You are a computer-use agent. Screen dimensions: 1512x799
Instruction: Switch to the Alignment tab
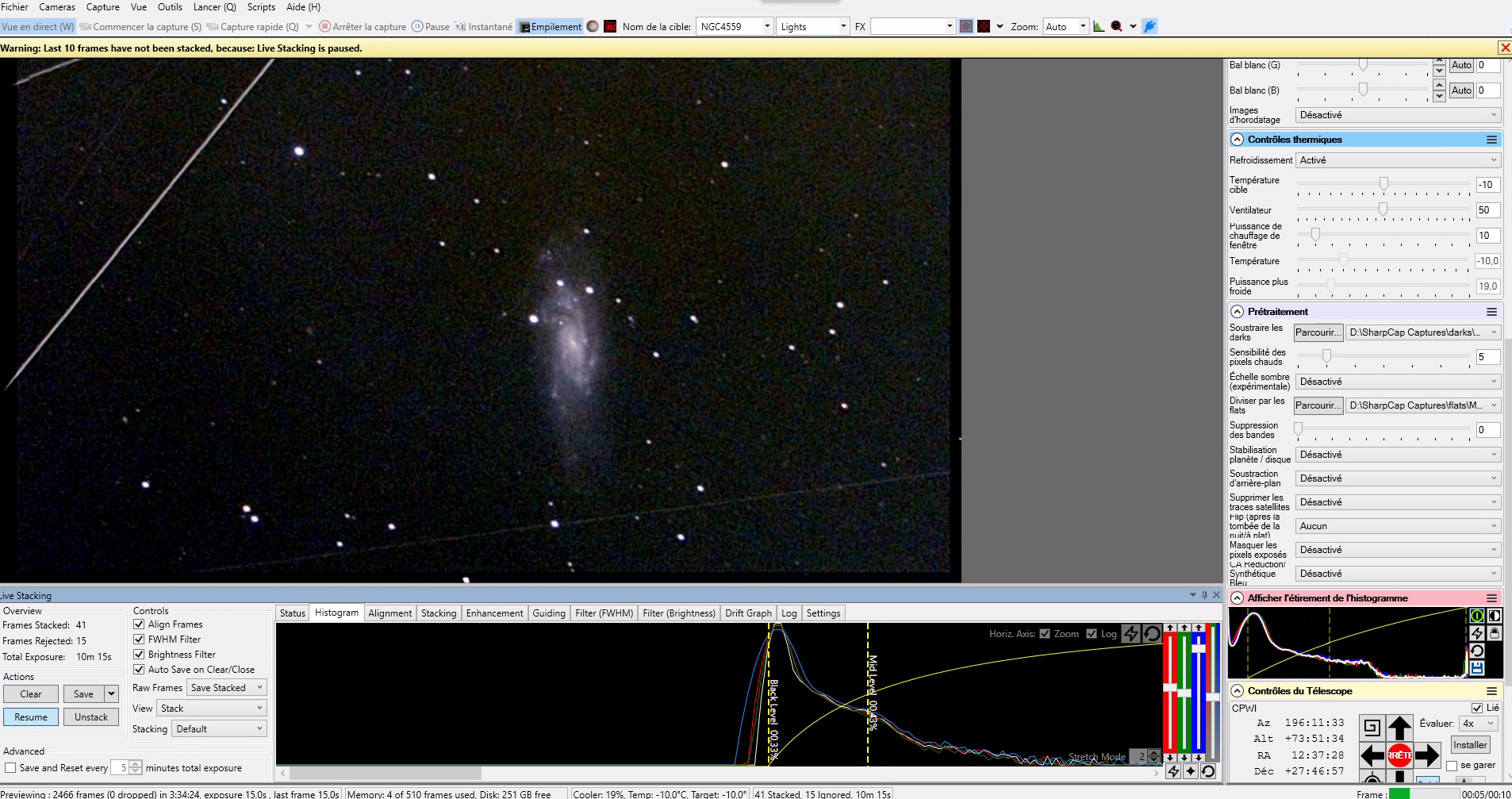(x=390, y=613)
